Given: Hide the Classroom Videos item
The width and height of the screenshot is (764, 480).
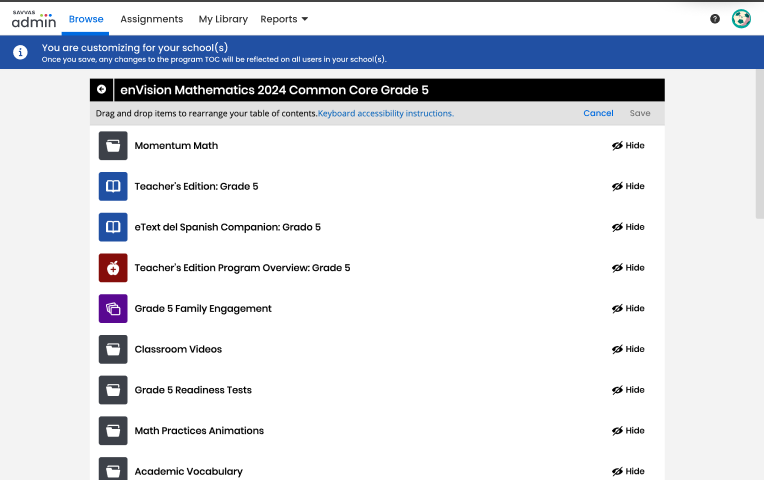Looking at the screenshot, I should click(628, 349).
